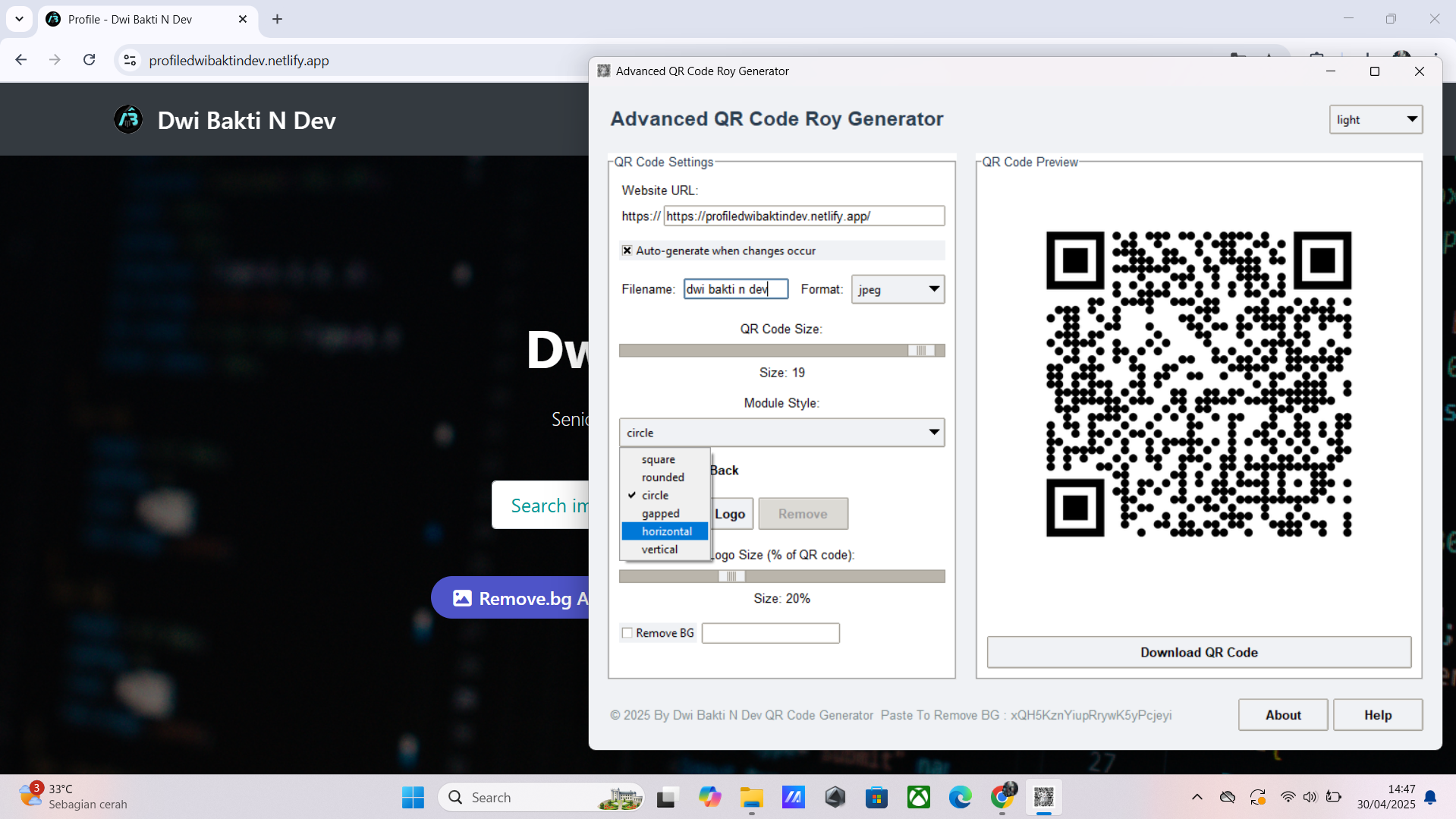View site information icon in address bar
This screenshot has width=1456, height=819.
click(x=130, y=60)
